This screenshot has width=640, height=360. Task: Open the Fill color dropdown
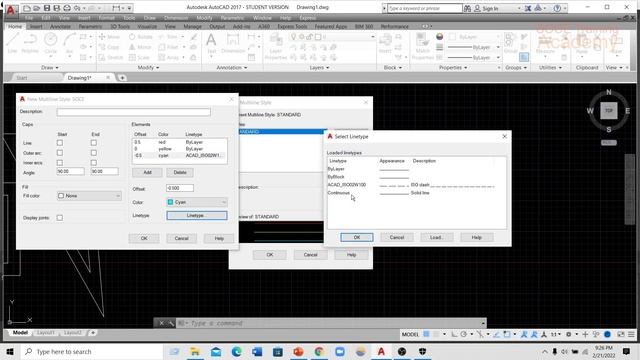[89, 196]
